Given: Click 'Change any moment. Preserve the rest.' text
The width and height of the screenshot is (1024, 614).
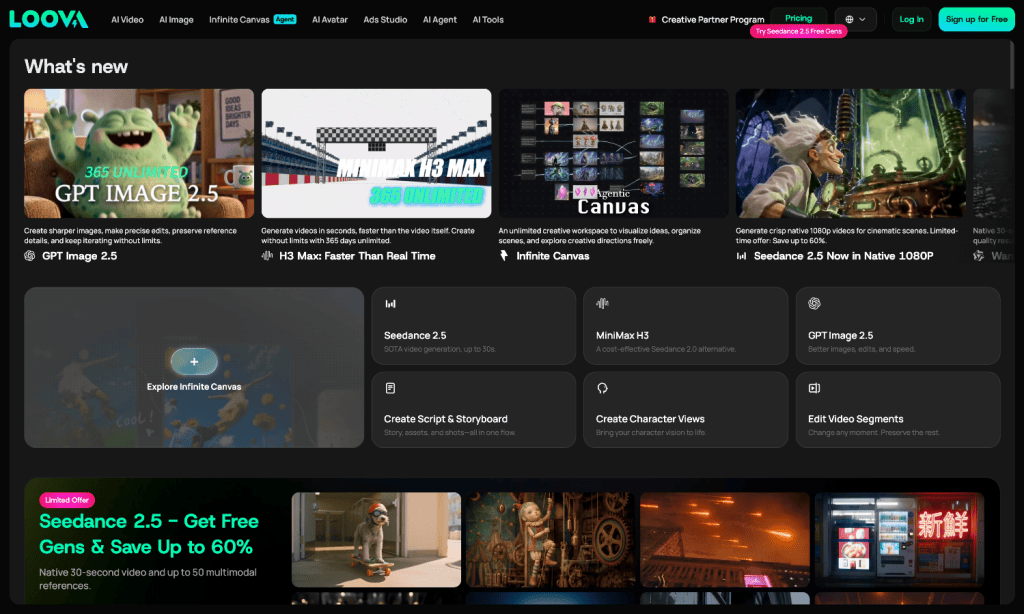Looking at the screenshot, I should 874,433.
